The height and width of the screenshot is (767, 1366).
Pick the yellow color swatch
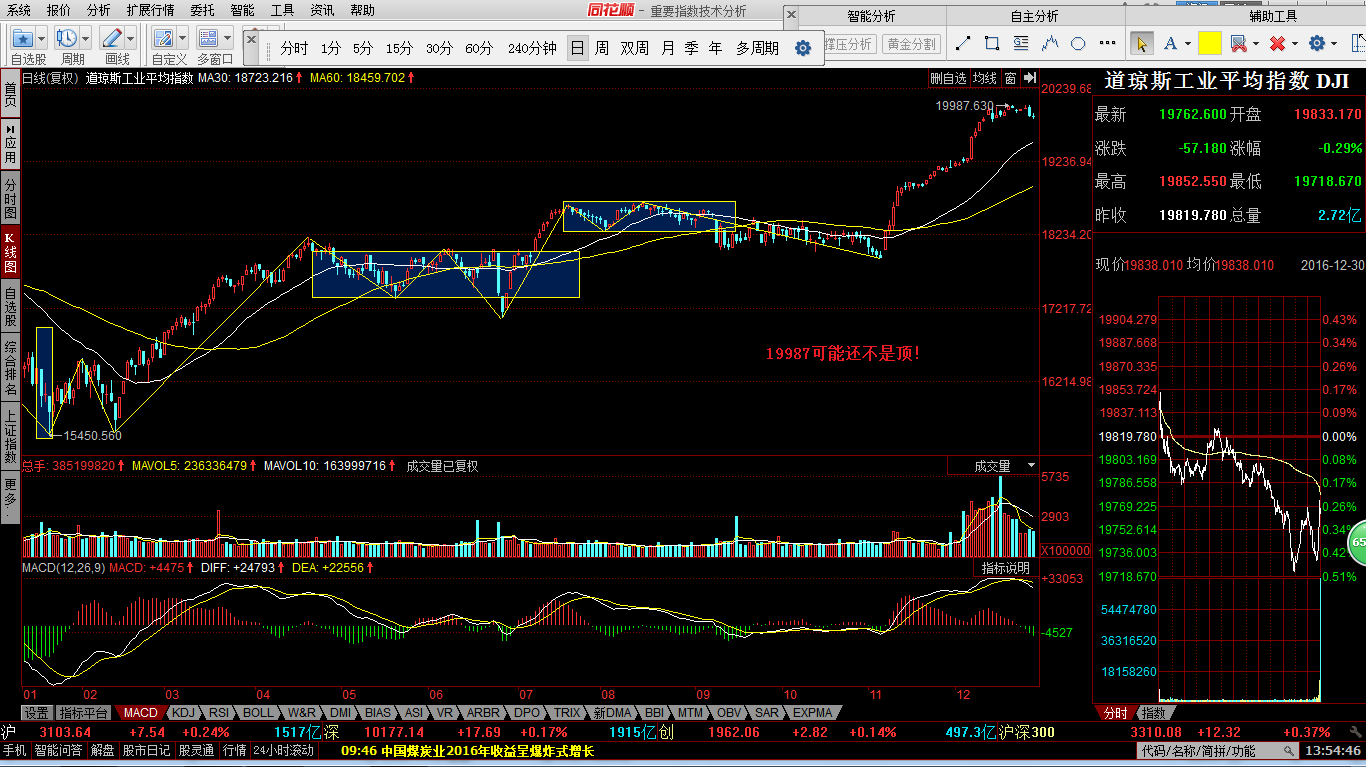point(1210,43)
